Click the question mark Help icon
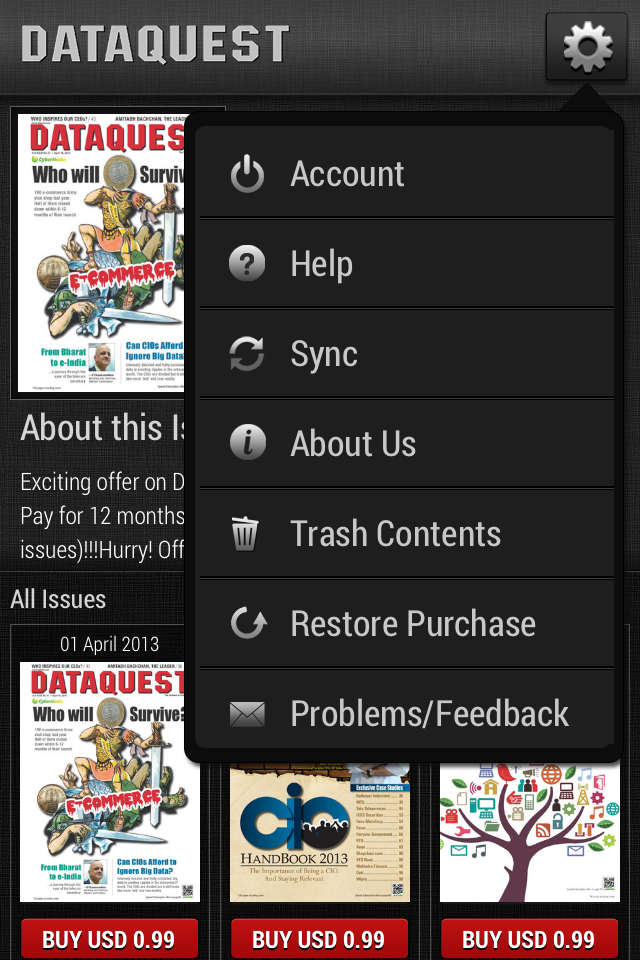The height and width of the screenshot is (960, 640). tap(247, 263)
